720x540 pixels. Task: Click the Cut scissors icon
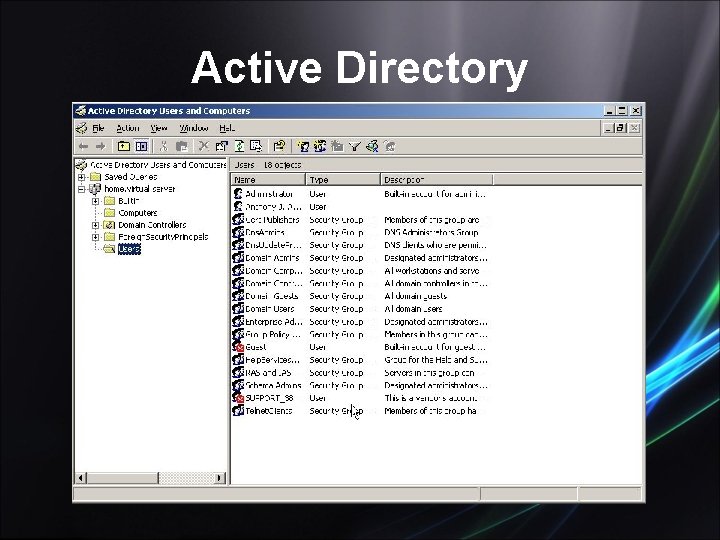tap(163, 146)
